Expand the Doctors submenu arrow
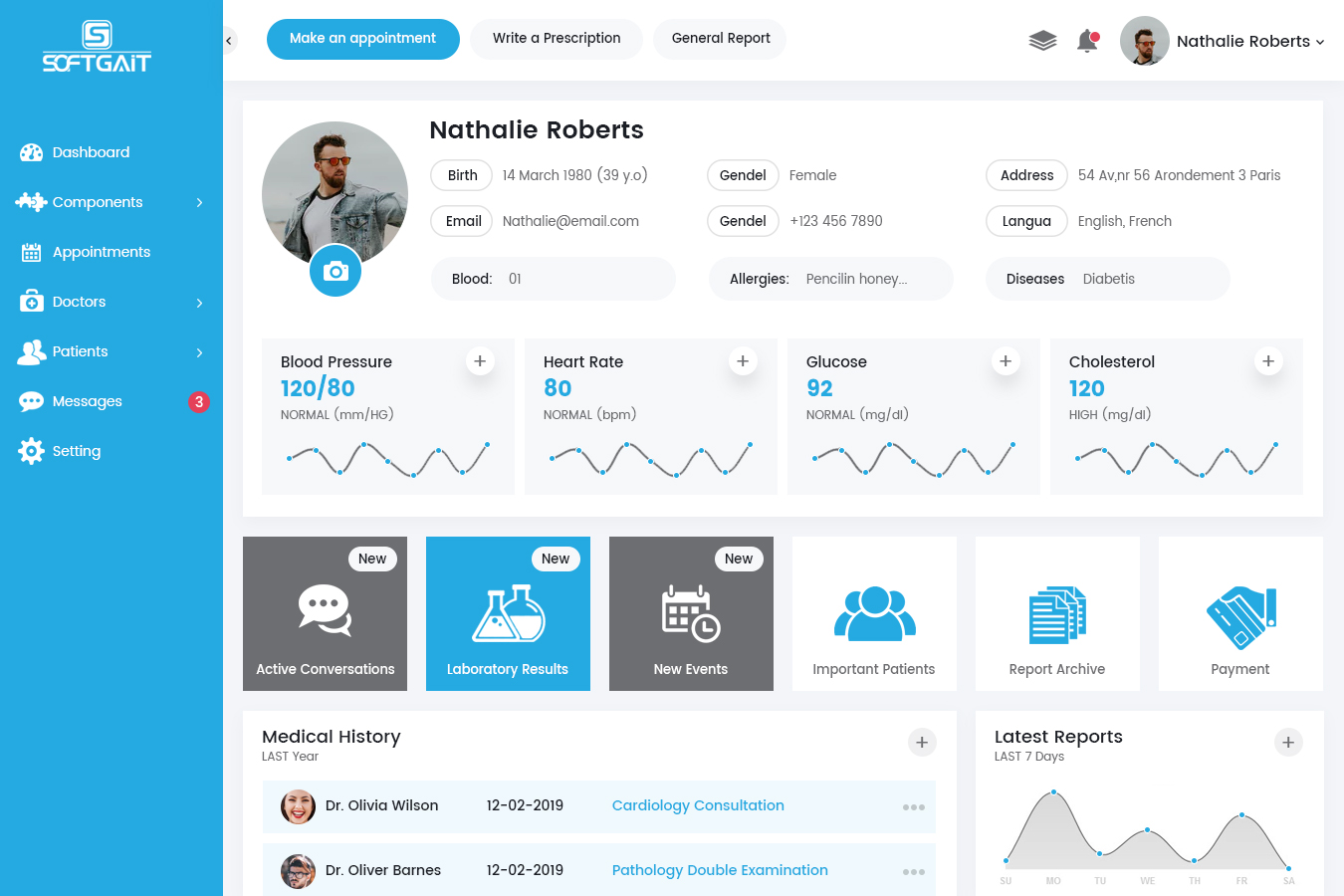This screenshot has width=1344, height=896. (199, 303)
